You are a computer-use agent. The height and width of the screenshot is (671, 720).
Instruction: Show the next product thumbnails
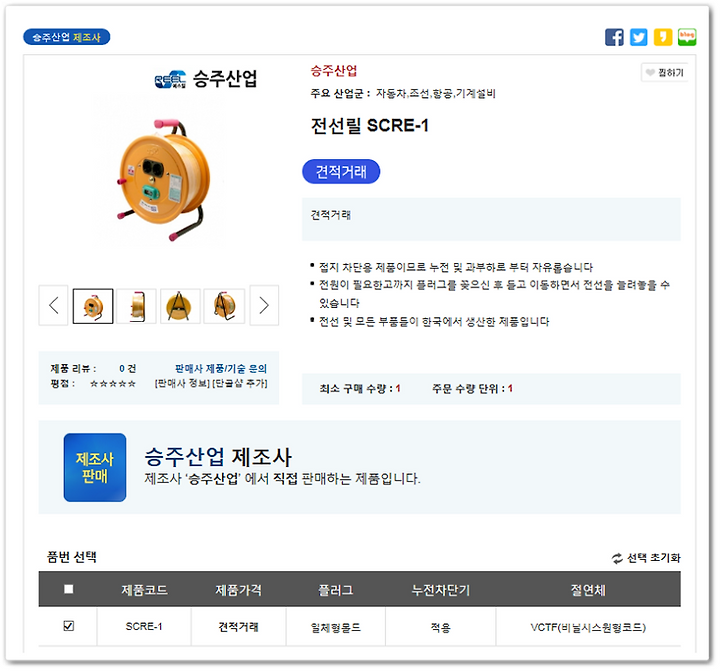(x=264, y=305)
